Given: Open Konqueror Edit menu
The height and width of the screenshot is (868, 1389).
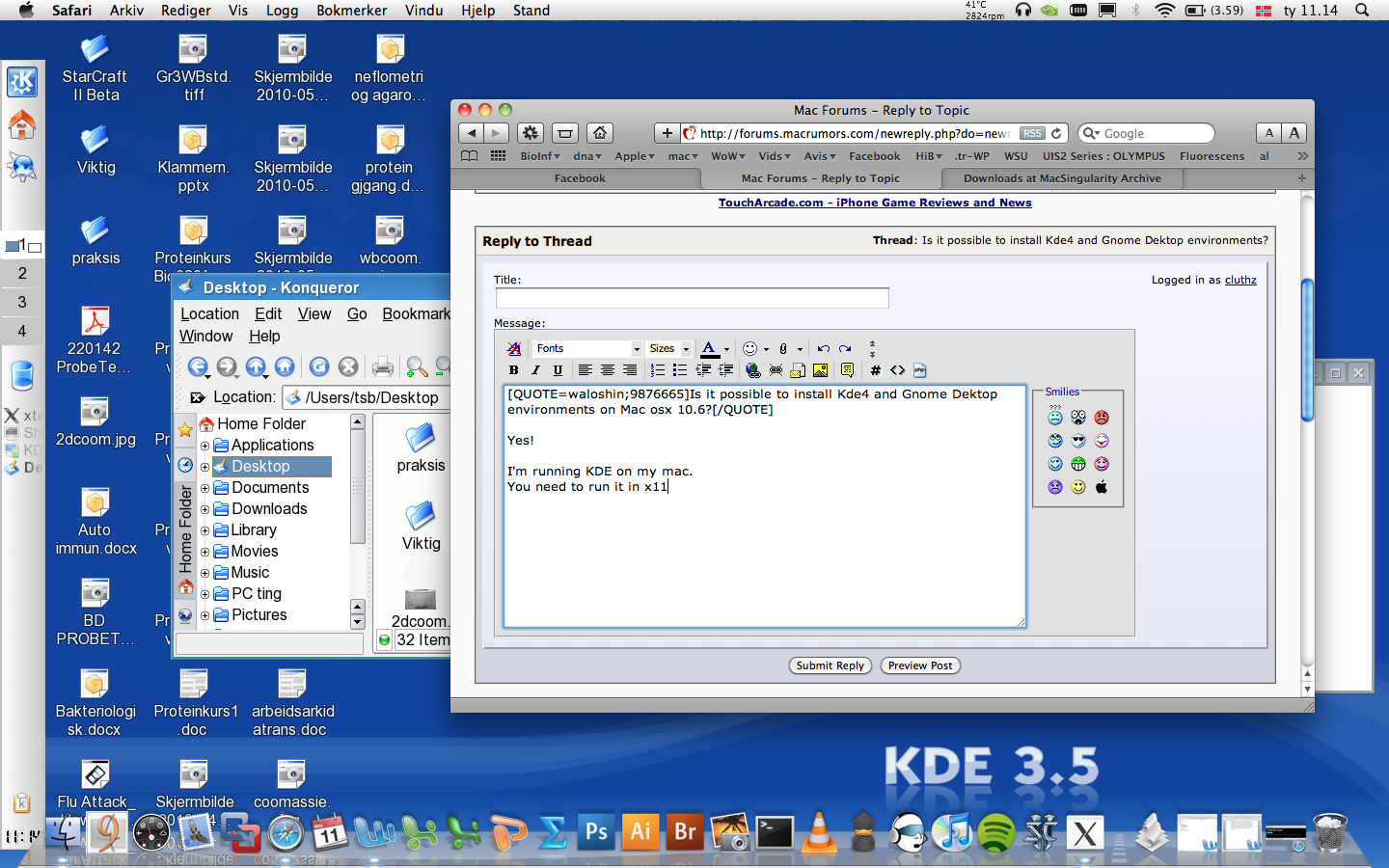Looking at the screenshot, I should click(268, 314).
